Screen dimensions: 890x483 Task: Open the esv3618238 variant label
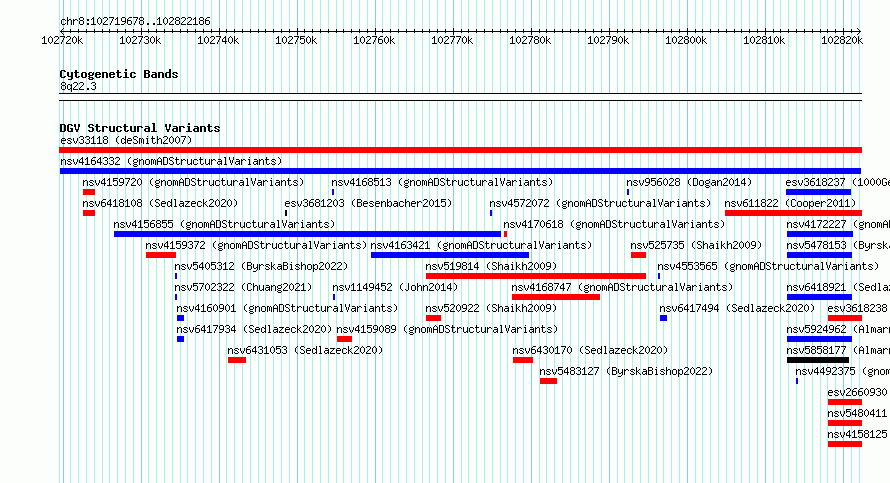(858, 308)
